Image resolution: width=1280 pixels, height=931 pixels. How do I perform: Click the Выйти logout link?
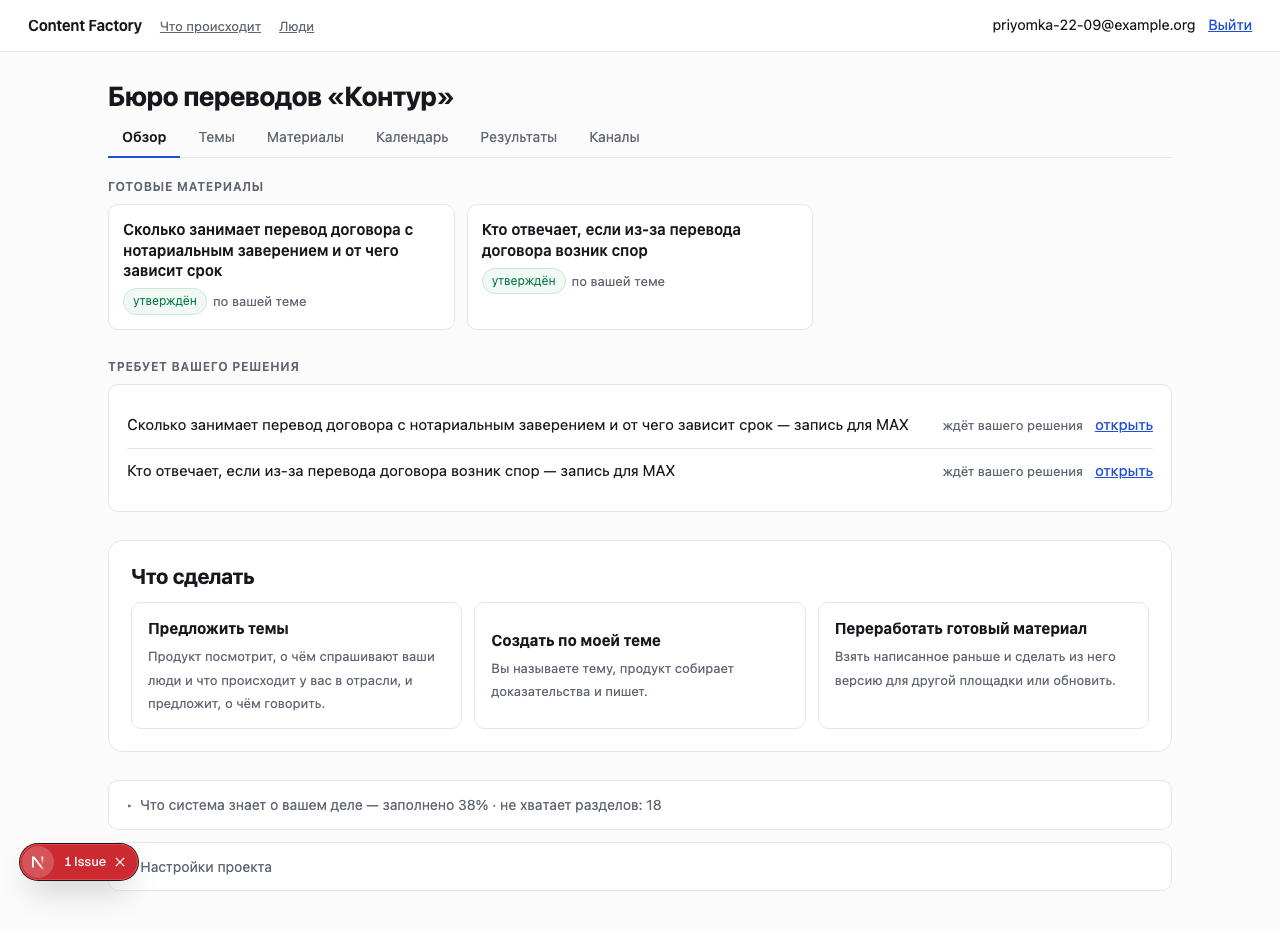(x=1230, y=25)
